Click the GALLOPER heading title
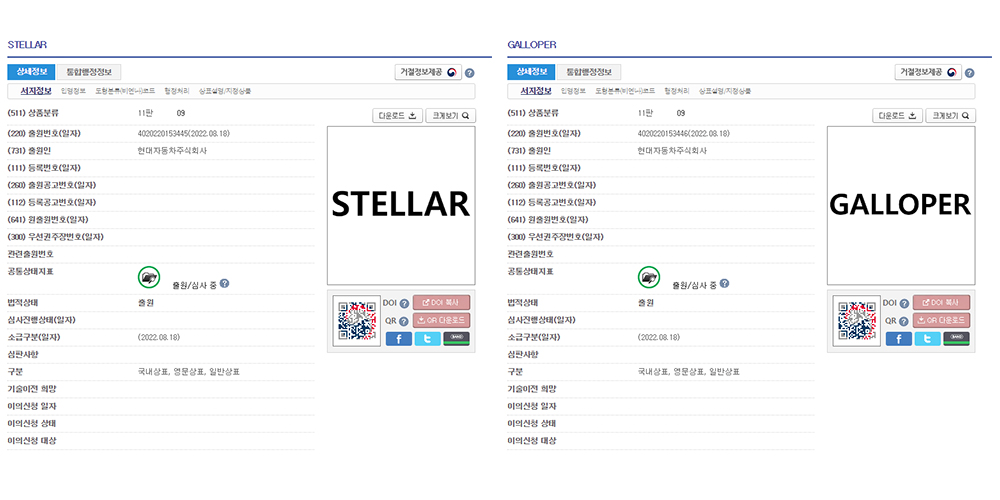 532,45
